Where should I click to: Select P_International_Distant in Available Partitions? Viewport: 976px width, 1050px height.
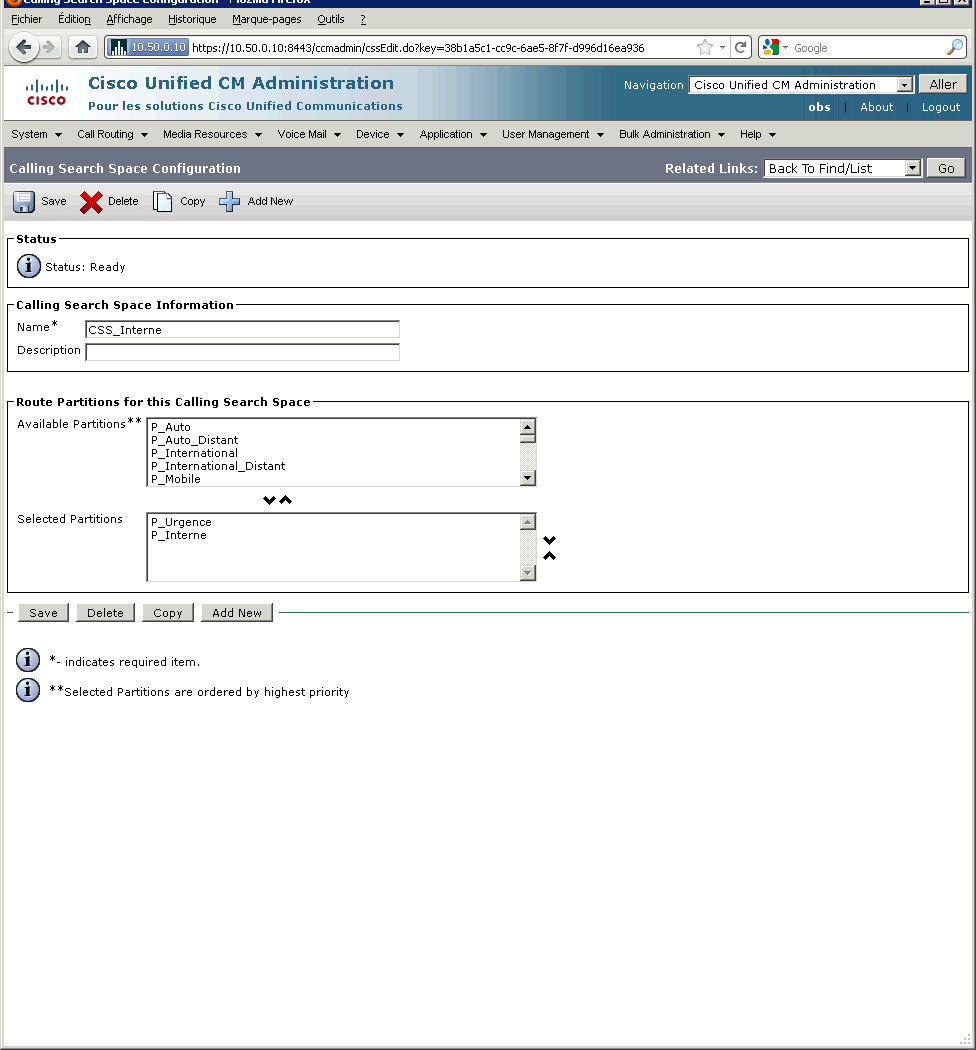[334, 466]
